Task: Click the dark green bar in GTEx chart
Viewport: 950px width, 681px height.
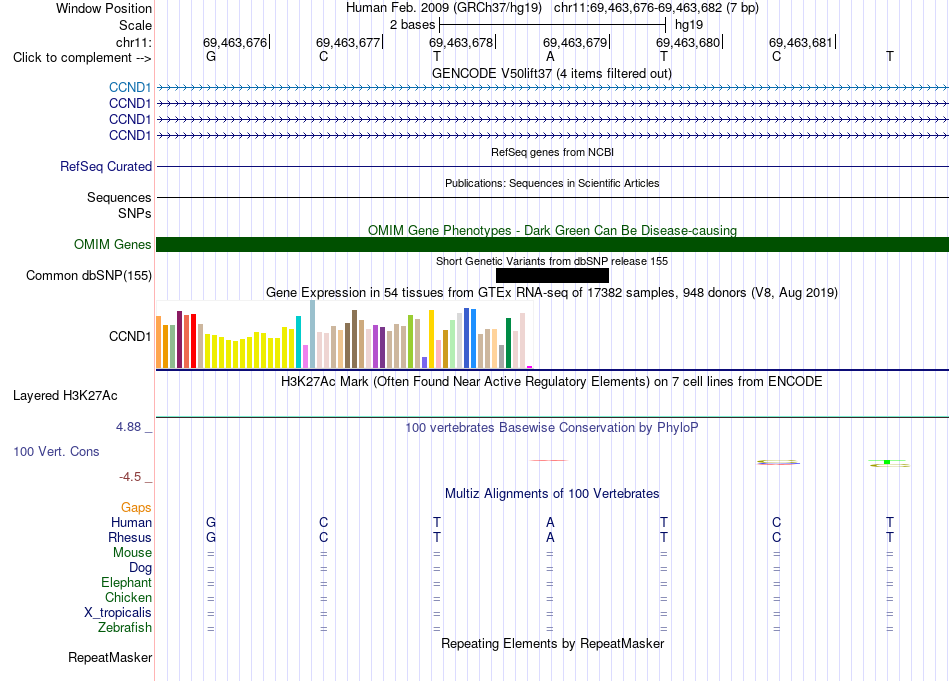Action: tap(508, 343)
